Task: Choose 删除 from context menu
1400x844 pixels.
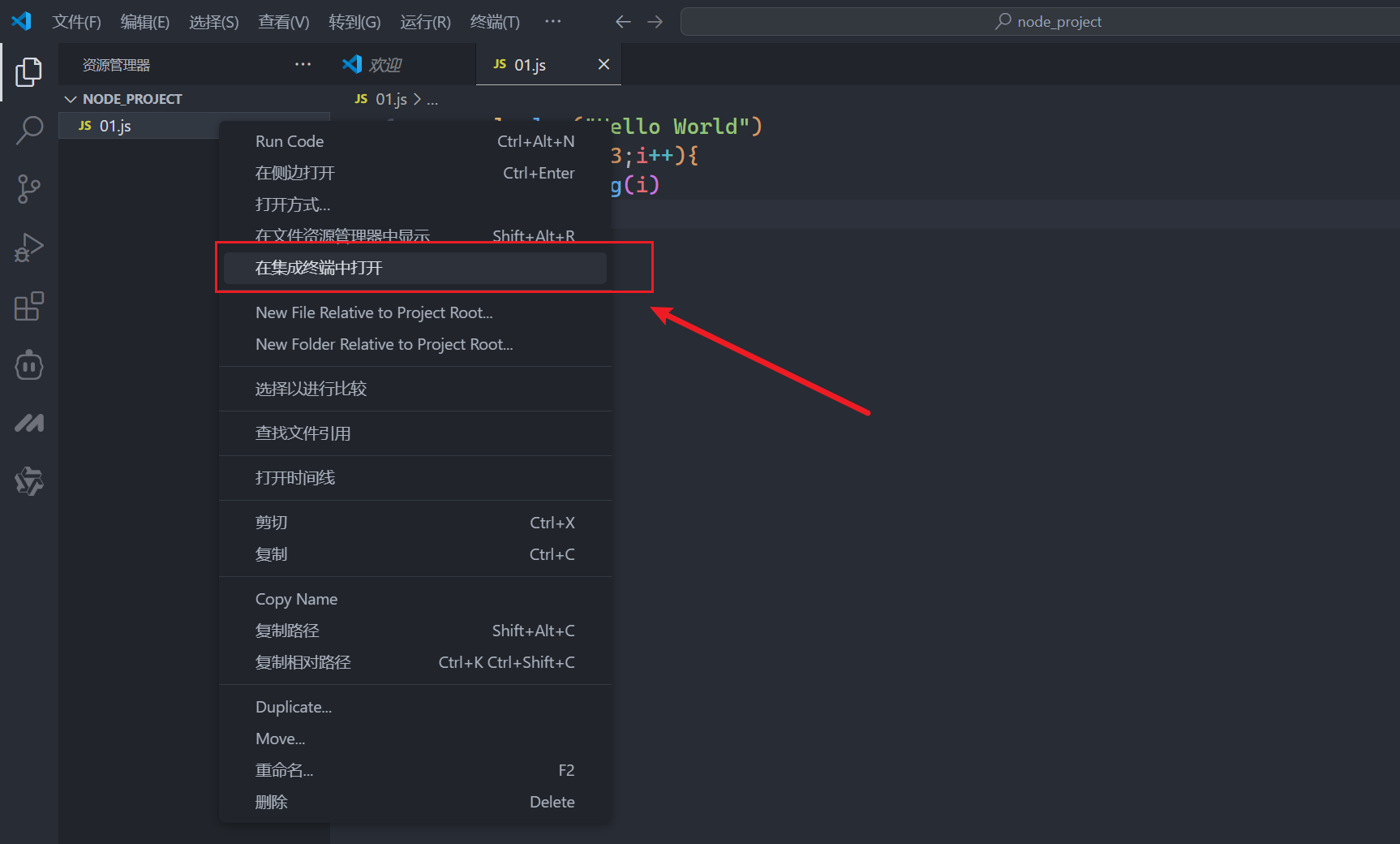Action: [414, 802]
